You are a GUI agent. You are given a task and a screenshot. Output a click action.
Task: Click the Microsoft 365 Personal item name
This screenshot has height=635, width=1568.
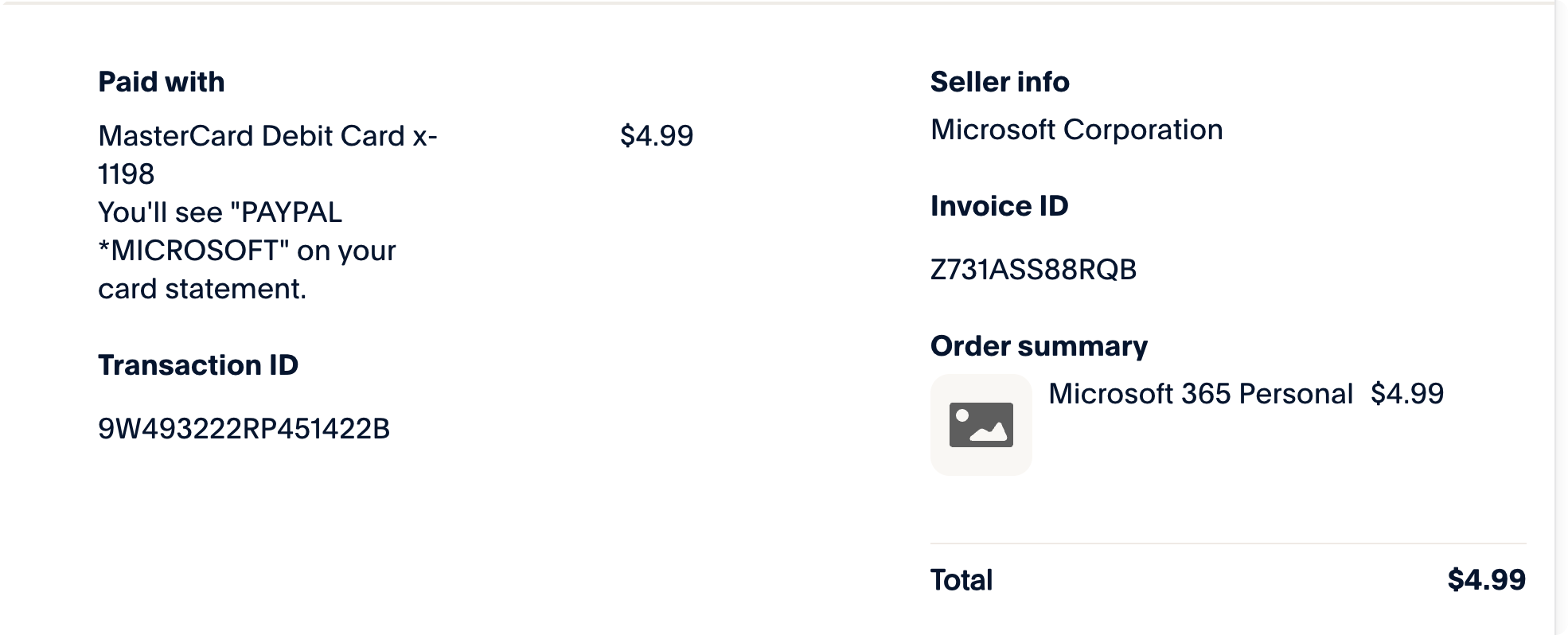tap(1200, 394)
